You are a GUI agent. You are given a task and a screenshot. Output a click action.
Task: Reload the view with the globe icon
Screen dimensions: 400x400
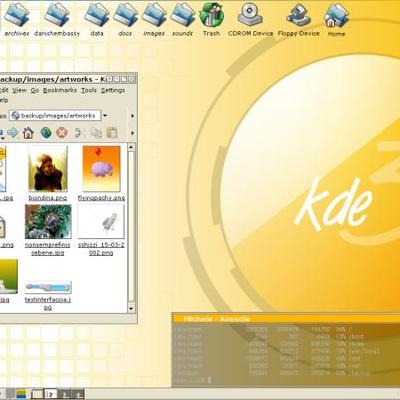coord(46,133)
